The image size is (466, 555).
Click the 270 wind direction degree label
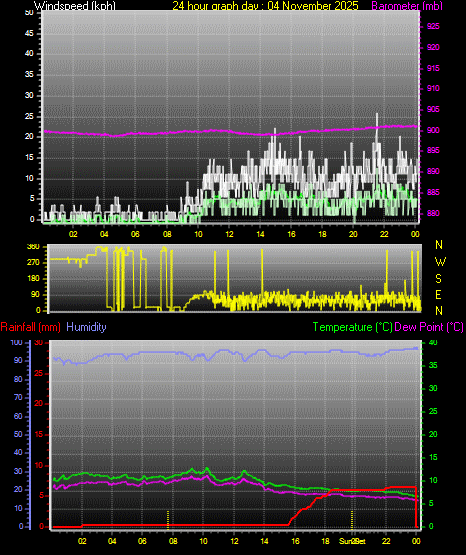(34, 263)
